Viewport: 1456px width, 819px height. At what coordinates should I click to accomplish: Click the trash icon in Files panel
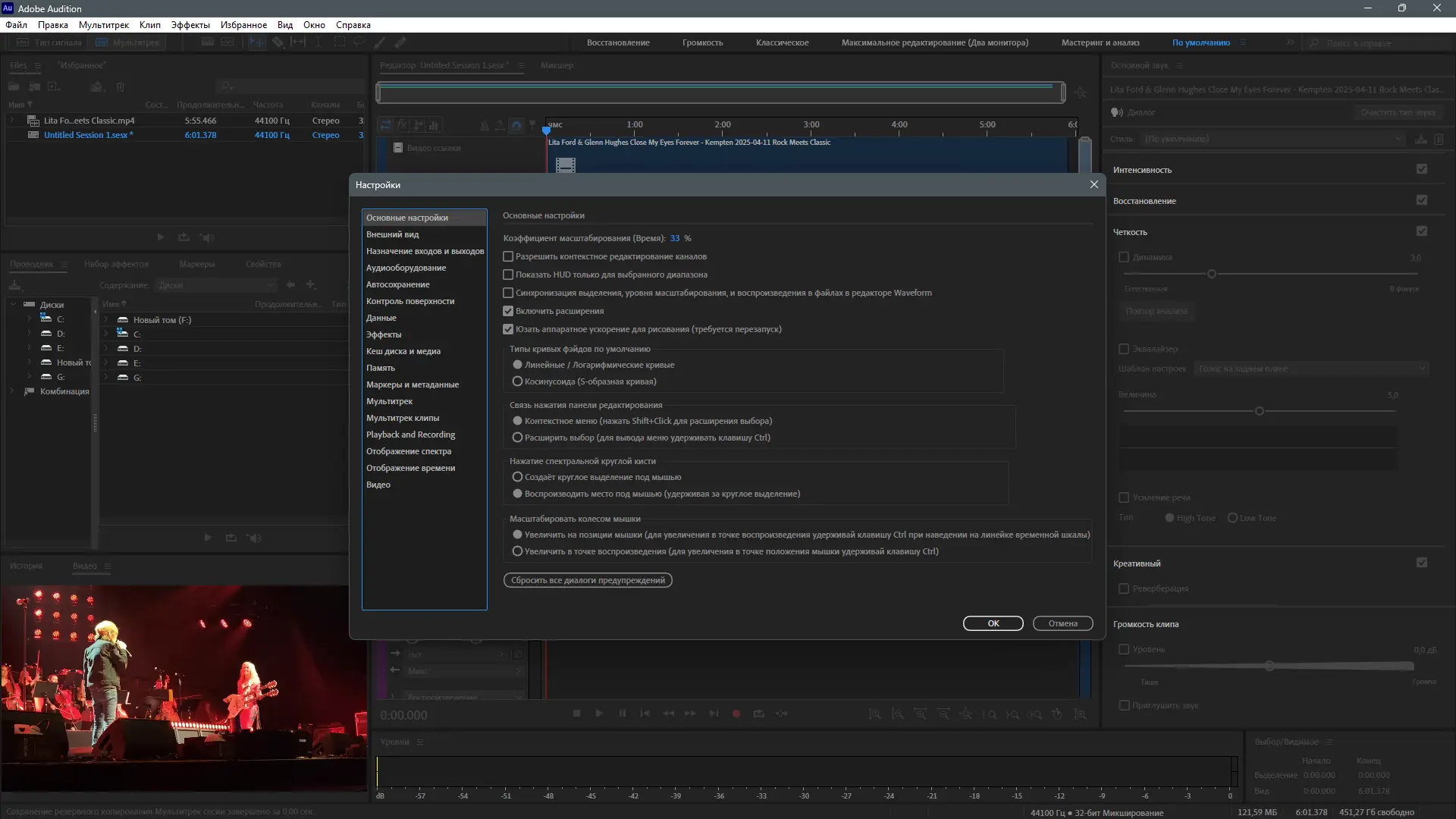120,87
